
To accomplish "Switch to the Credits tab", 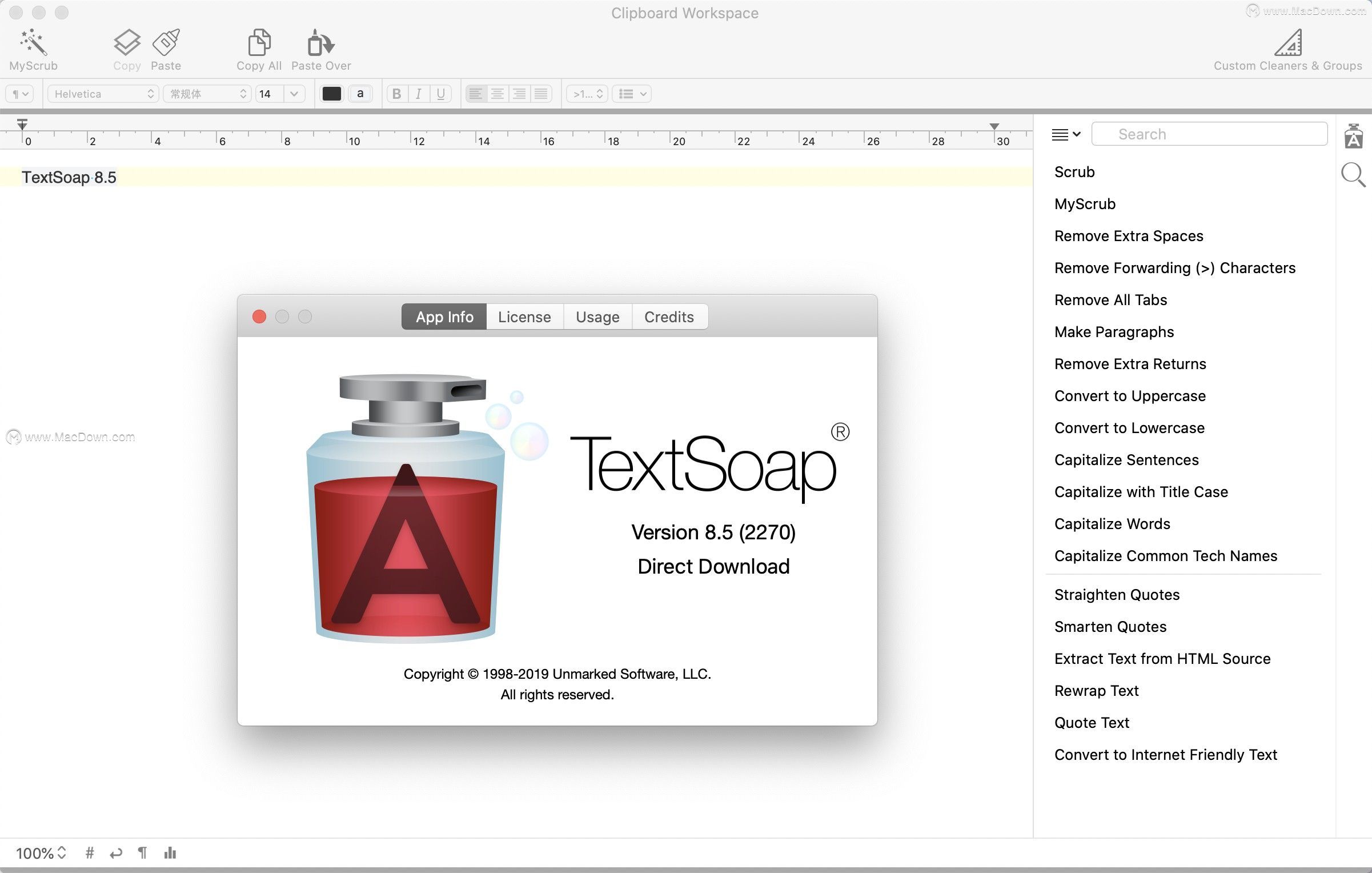I will pyautogui.click(x=669, y=317).
